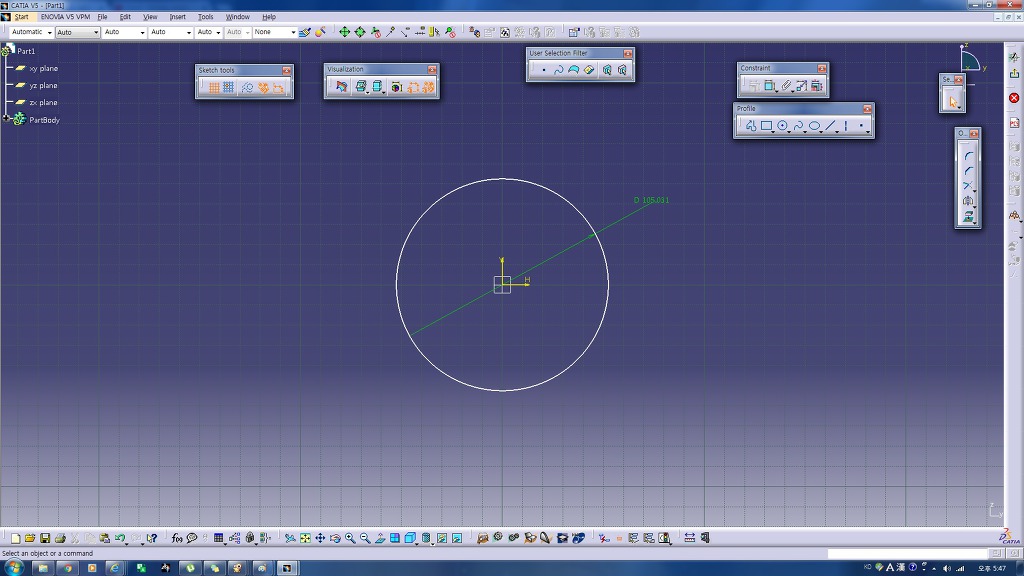
Task: Choose the Circle tool in Profile toolbar
Action: point(782,126)
